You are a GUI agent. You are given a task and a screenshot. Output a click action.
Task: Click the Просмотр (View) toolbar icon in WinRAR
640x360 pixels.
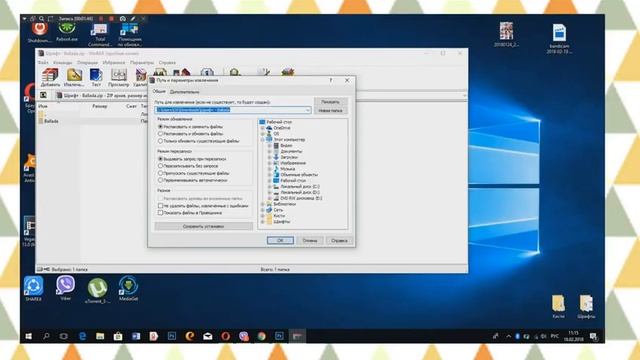point(119,78)
